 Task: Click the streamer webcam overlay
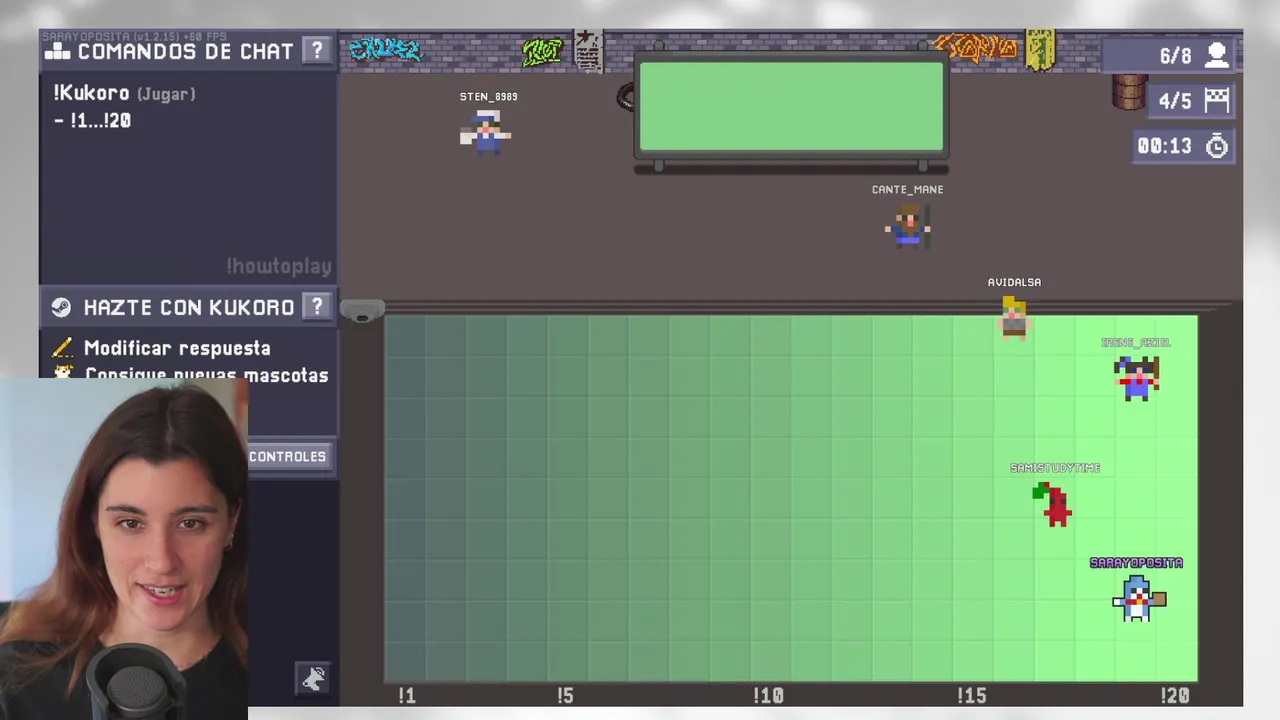click(124, 549)
